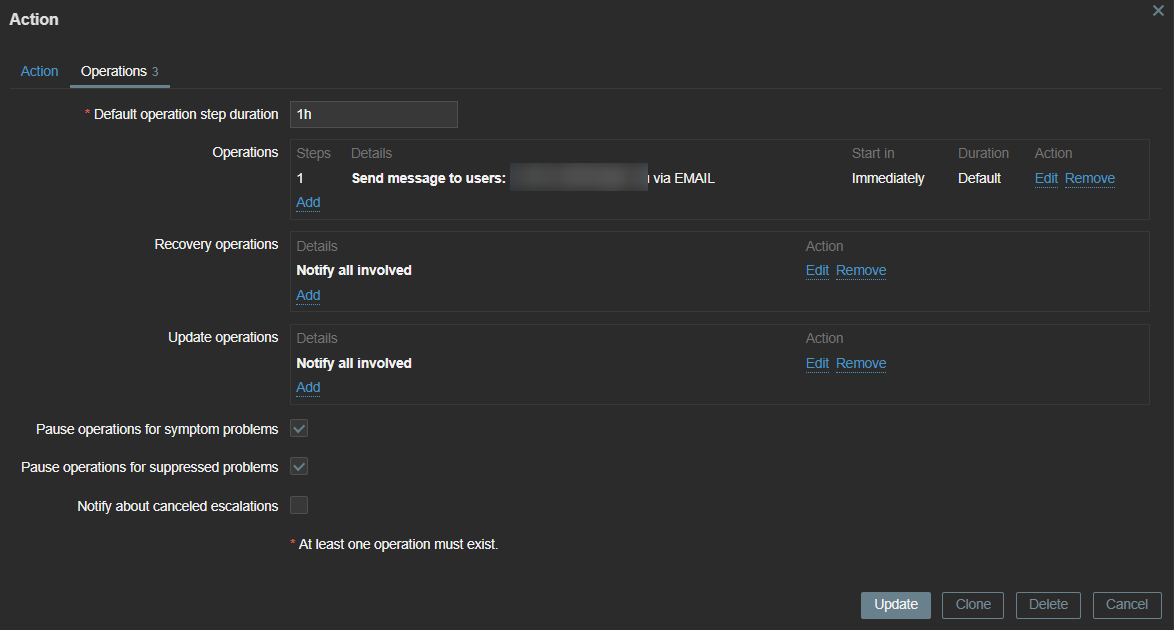Screen dimensions: 1174x630
Task: Edit the Send message operation step
Action: [x=1046, y=178]
